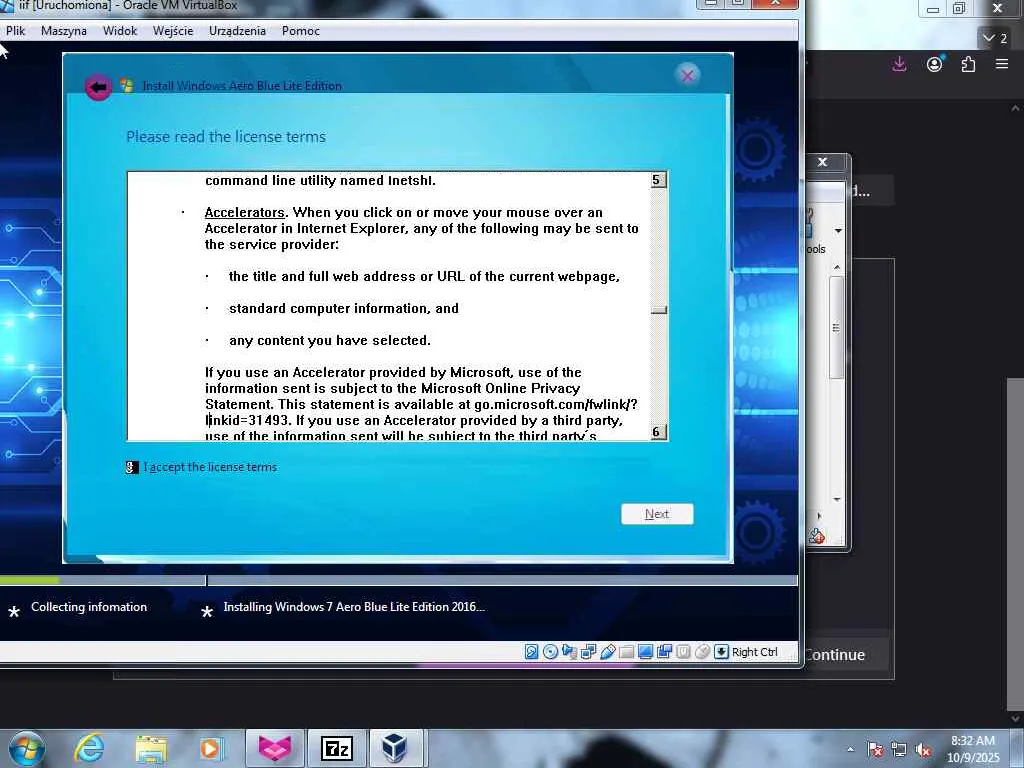Viewport: 1024px width, 768px height.
Task: Open the browser account profile icon
Action: tap(935, 64)
